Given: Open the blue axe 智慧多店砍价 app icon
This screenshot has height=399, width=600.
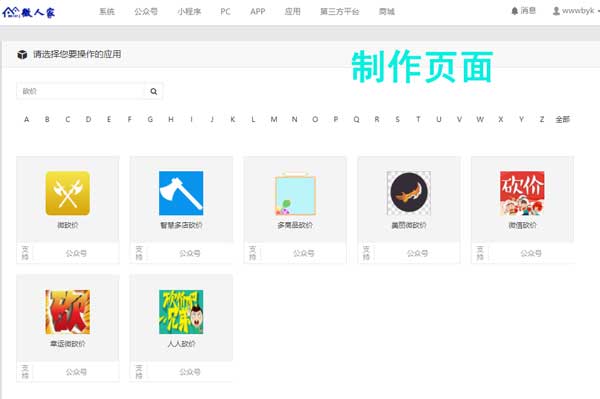Looking at the screenshot, I should 181,193.
